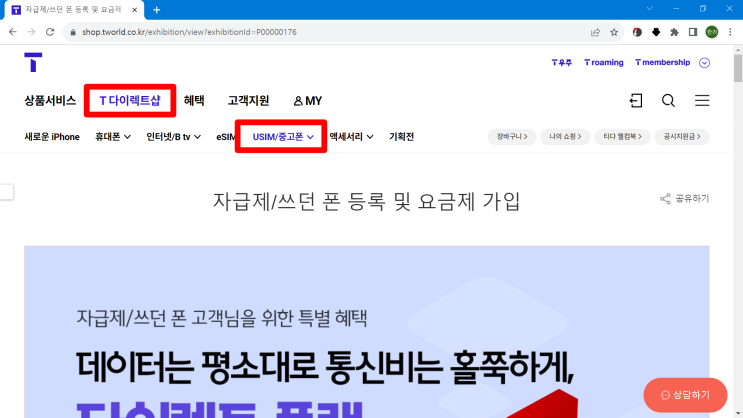Click the T우주 link
This screenshot has width=743, height=418.
pos(562,63)
